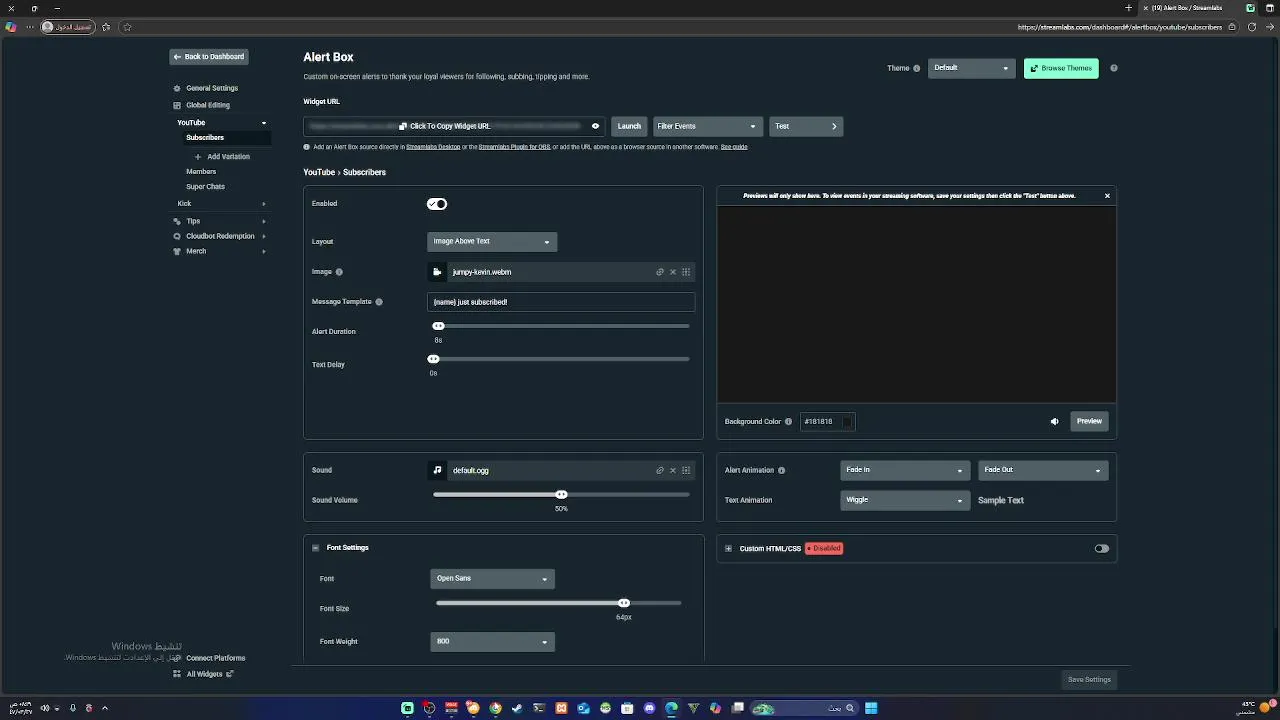
Task: Show info tooltip for Message Template
Action: [379, 302]
